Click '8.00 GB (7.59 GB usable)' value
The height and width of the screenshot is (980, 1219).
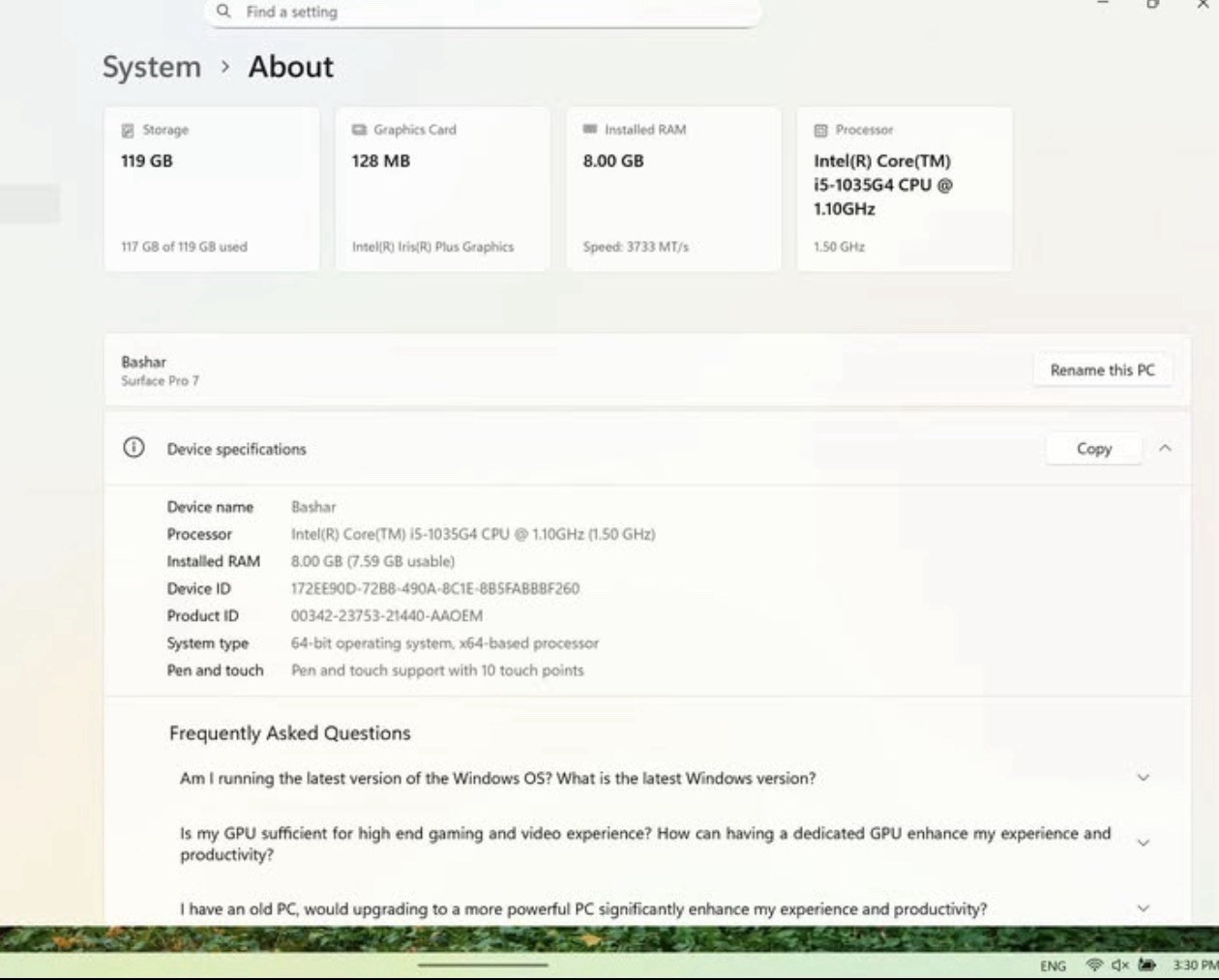372,561
